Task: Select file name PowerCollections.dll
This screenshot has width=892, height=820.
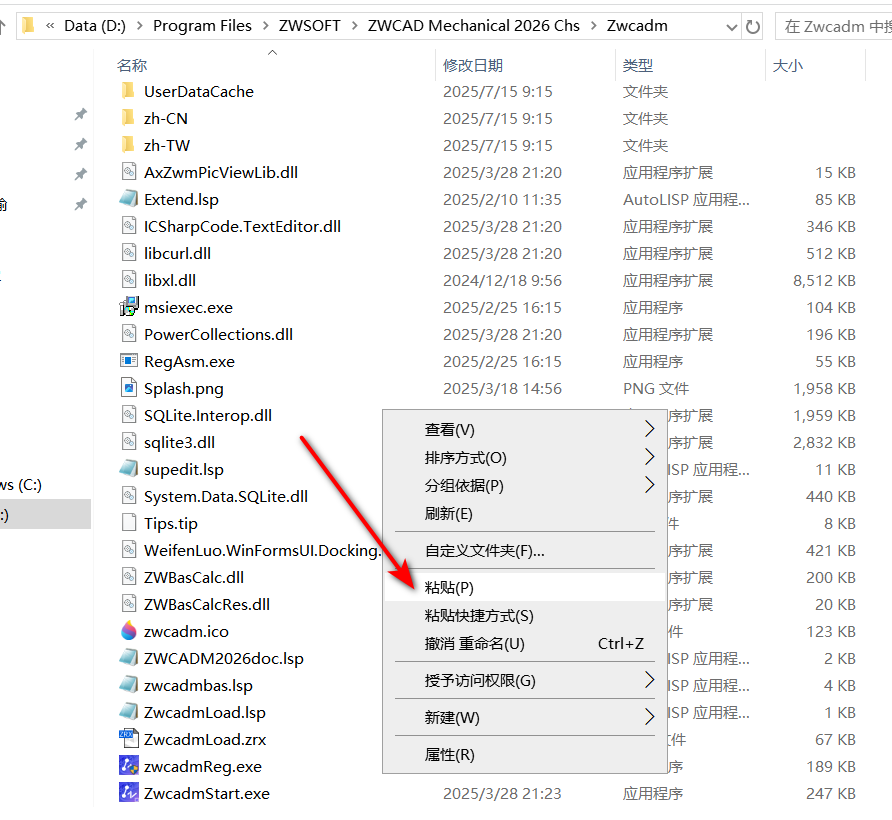Action: point(218,335)
